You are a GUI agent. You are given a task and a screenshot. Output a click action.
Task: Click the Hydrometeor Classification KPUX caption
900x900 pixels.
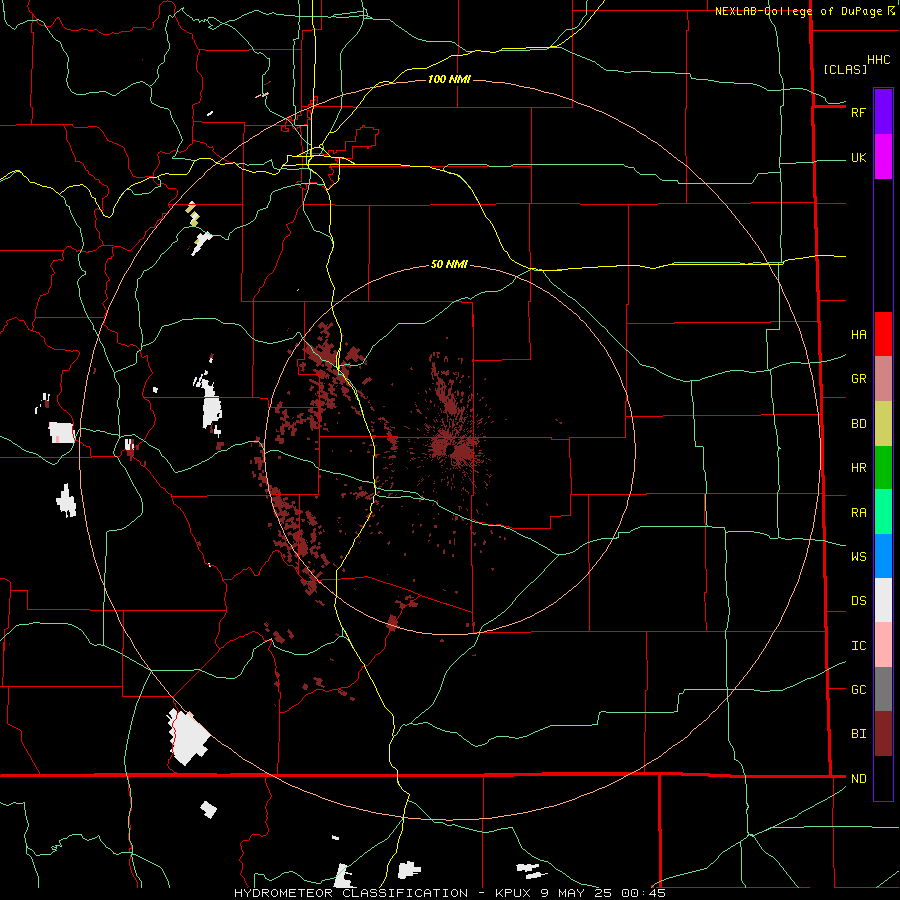(449, 893)
